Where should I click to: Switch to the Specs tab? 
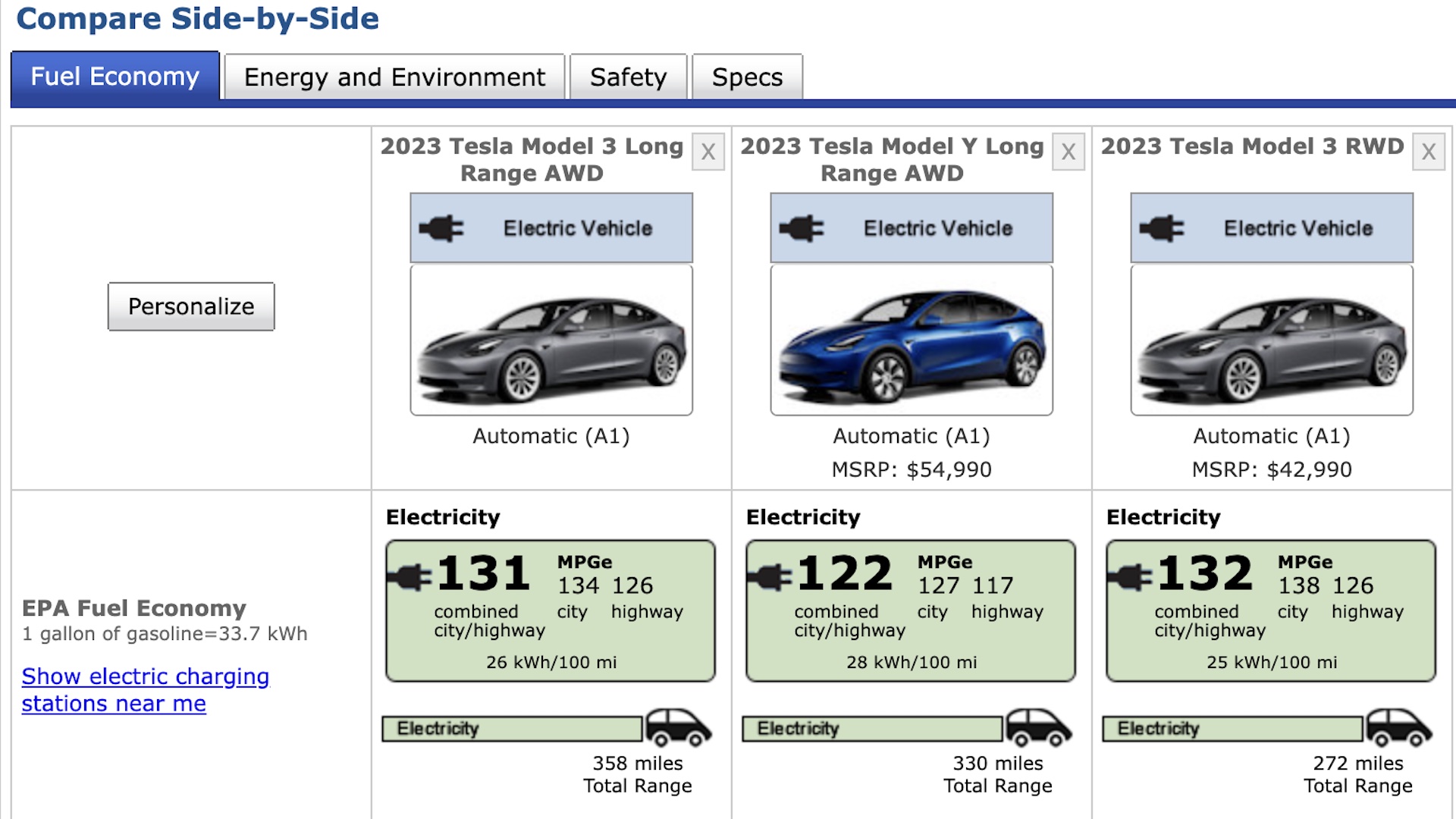point(747,77)
